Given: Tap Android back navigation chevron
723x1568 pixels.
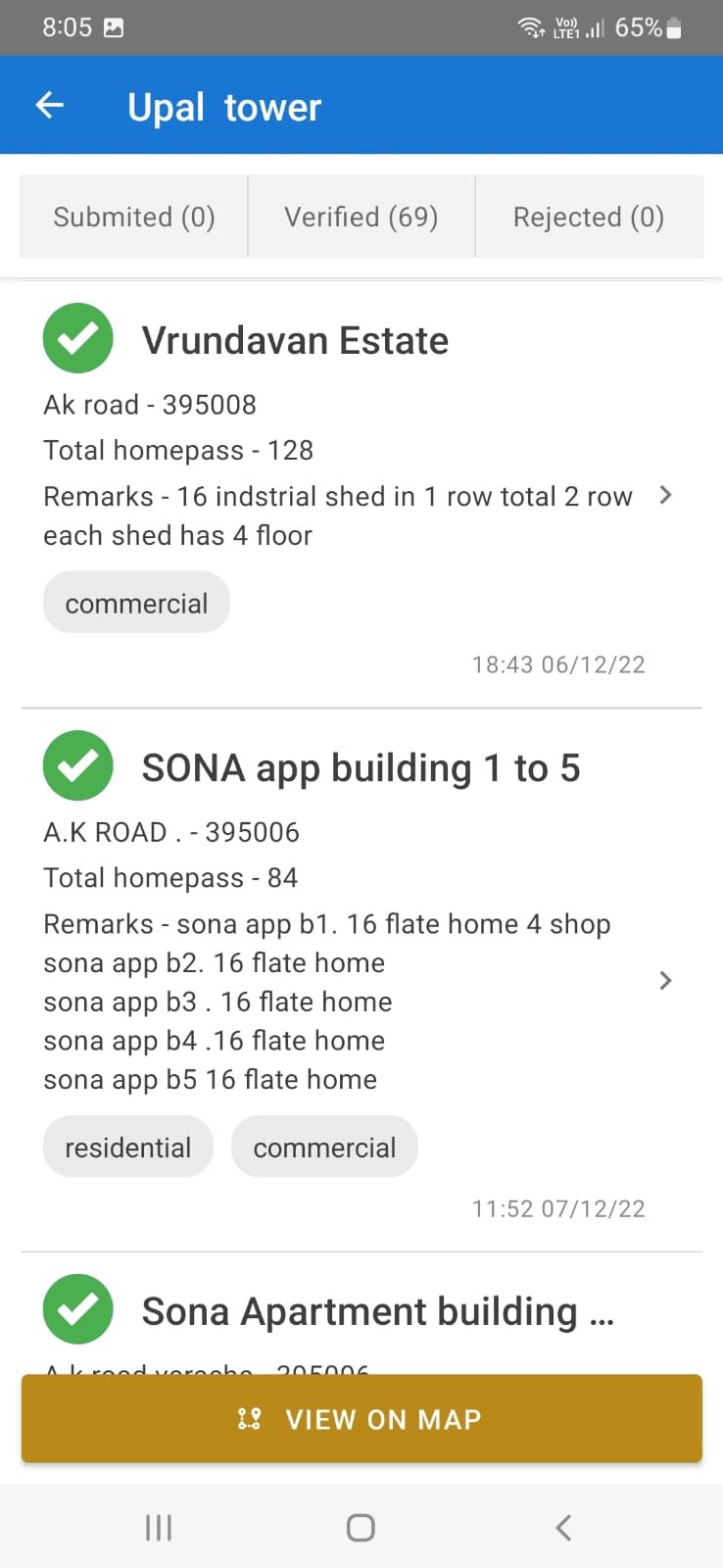Looking at the screenshot, I should point(563,1527).
